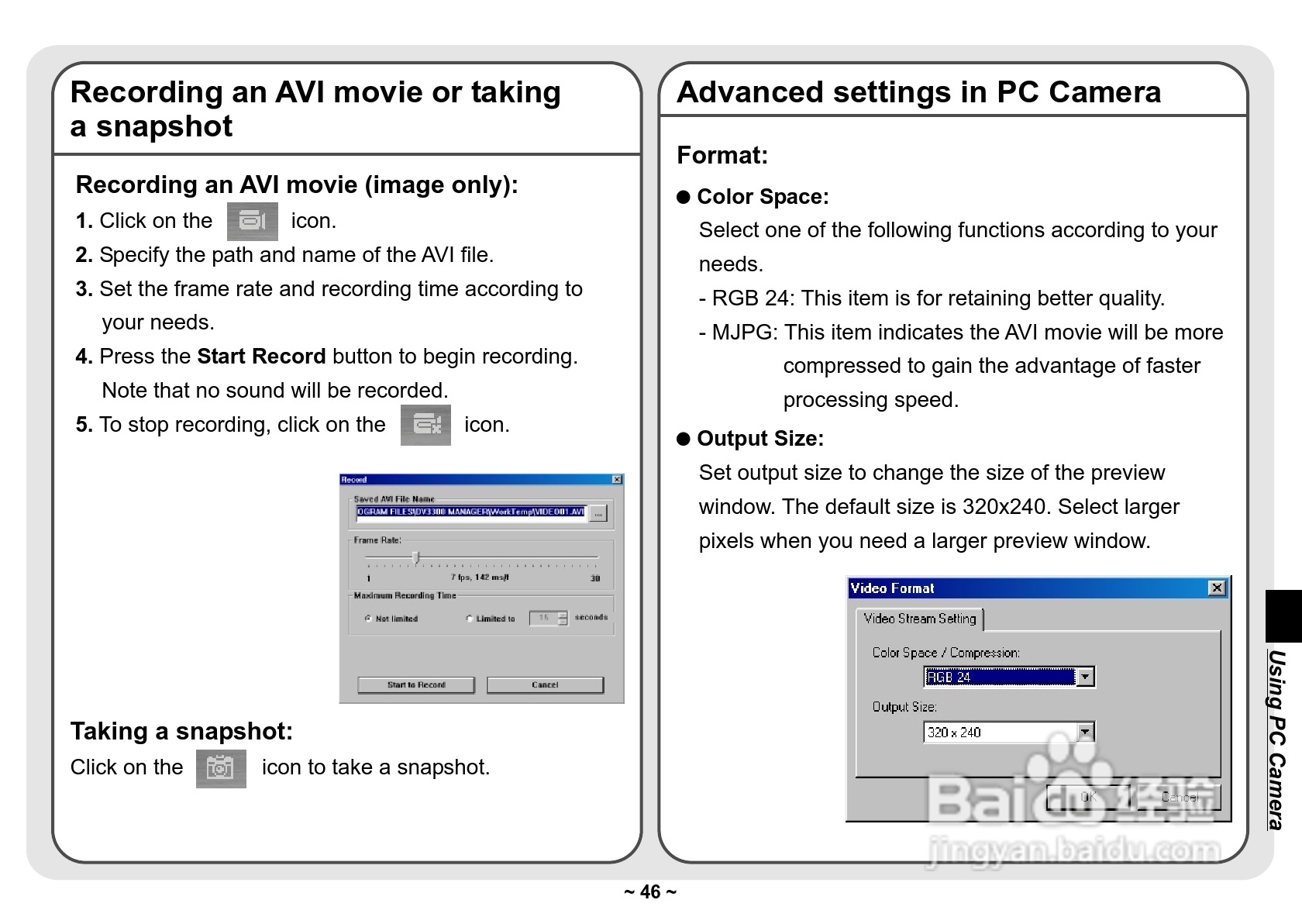Click the "Output Size:" bullet heading
Screen dimensions: 1302x924
coord(760,439)
